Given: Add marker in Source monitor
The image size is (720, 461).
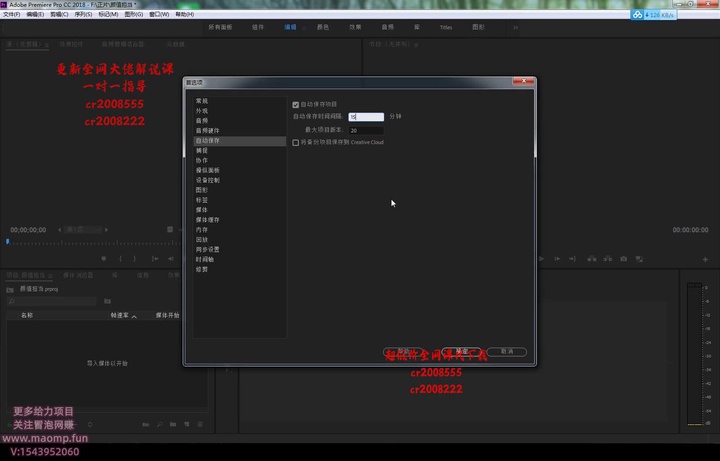Looking at the screenshot, I should [104, 259].
